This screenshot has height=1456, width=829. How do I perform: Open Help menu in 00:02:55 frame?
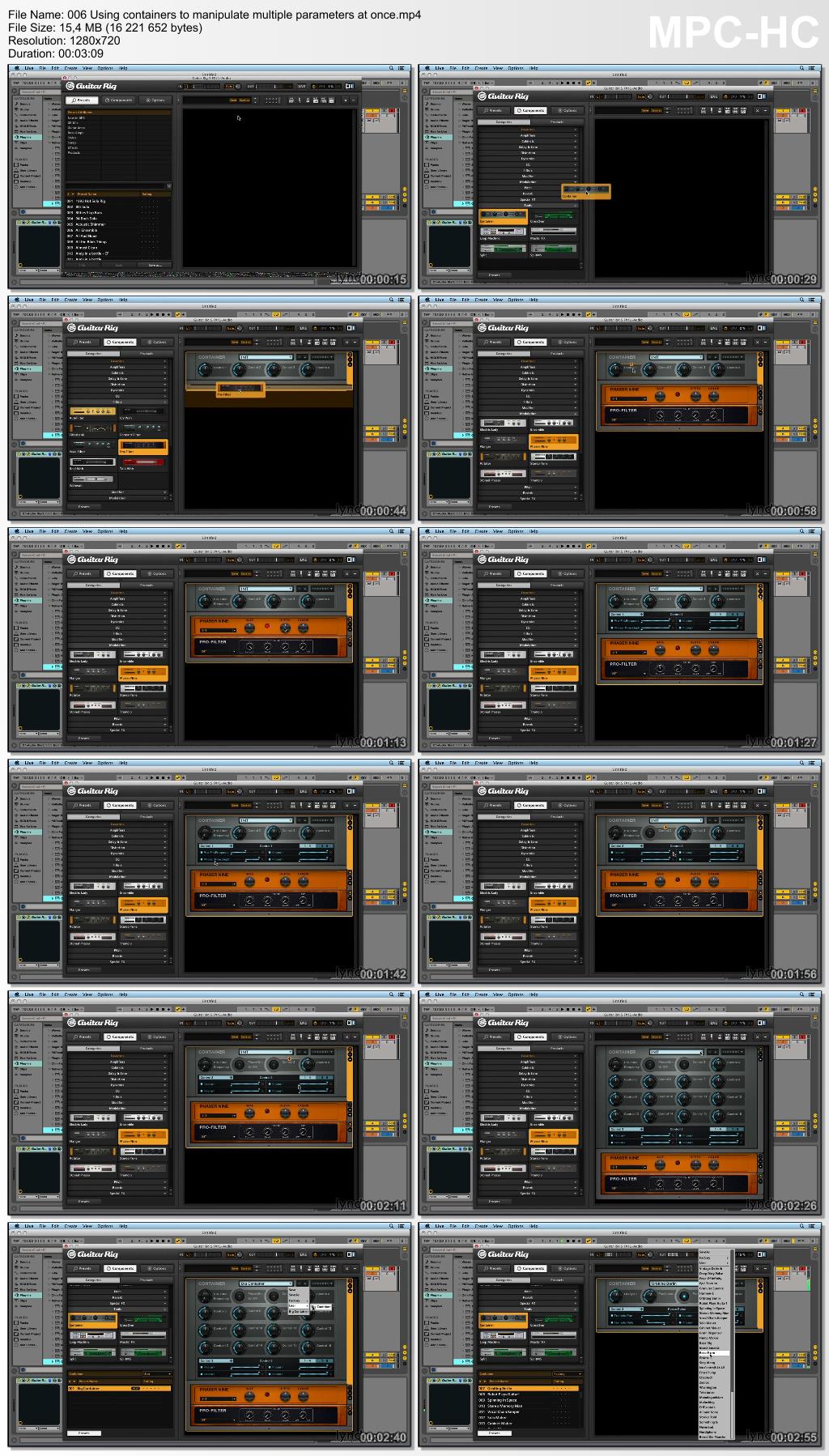tap(534, 1226)
